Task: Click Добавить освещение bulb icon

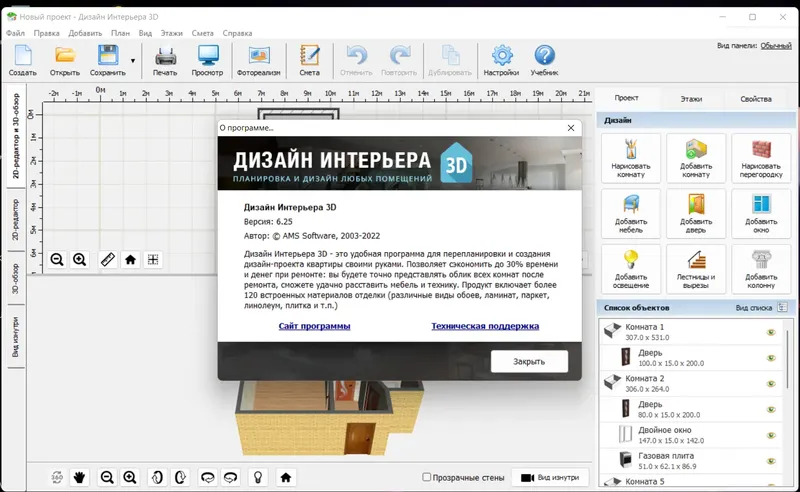Action: click(x=631, y=269)
